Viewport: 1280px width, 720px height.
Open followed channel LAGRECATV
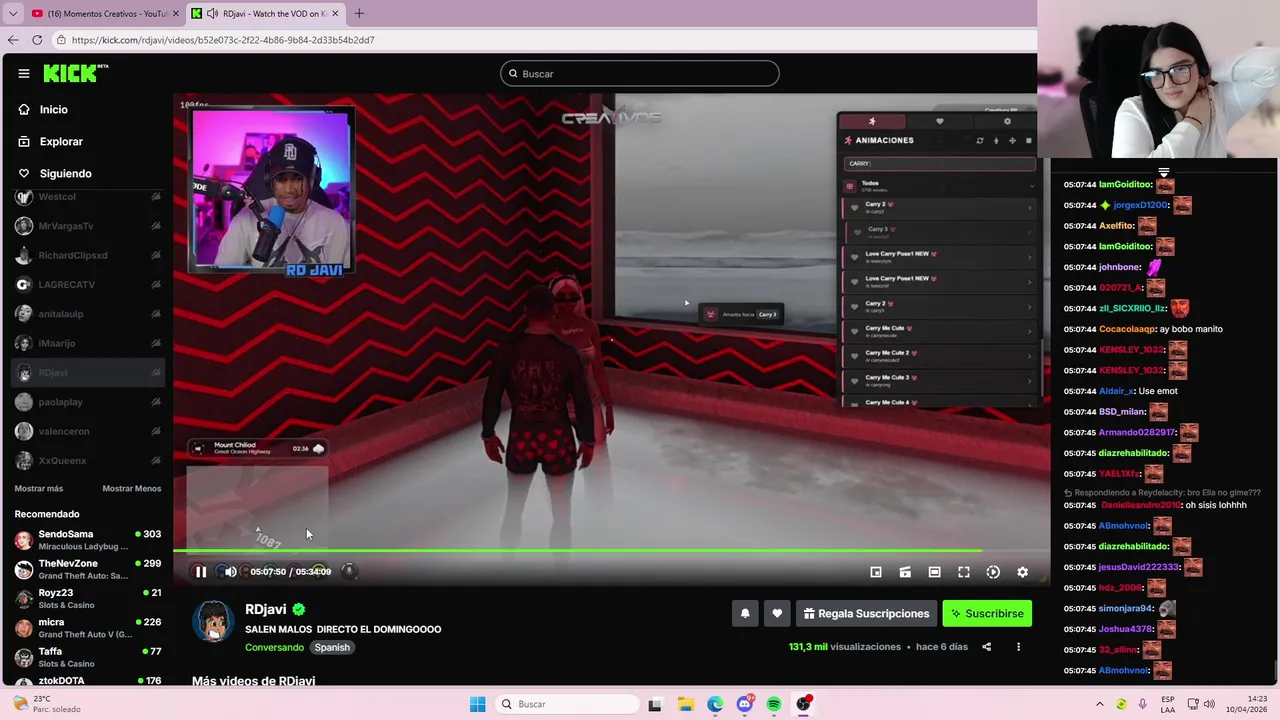pyautogui.click(x=88, y=285)
